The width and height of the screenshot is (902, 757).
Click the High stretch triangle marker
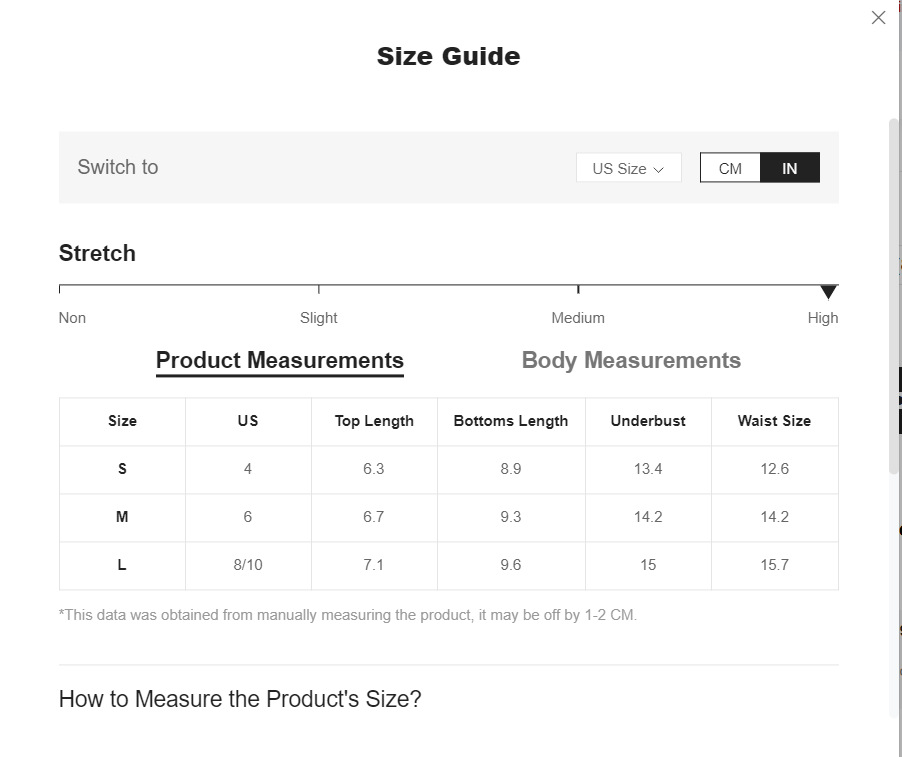coord(828,292)
